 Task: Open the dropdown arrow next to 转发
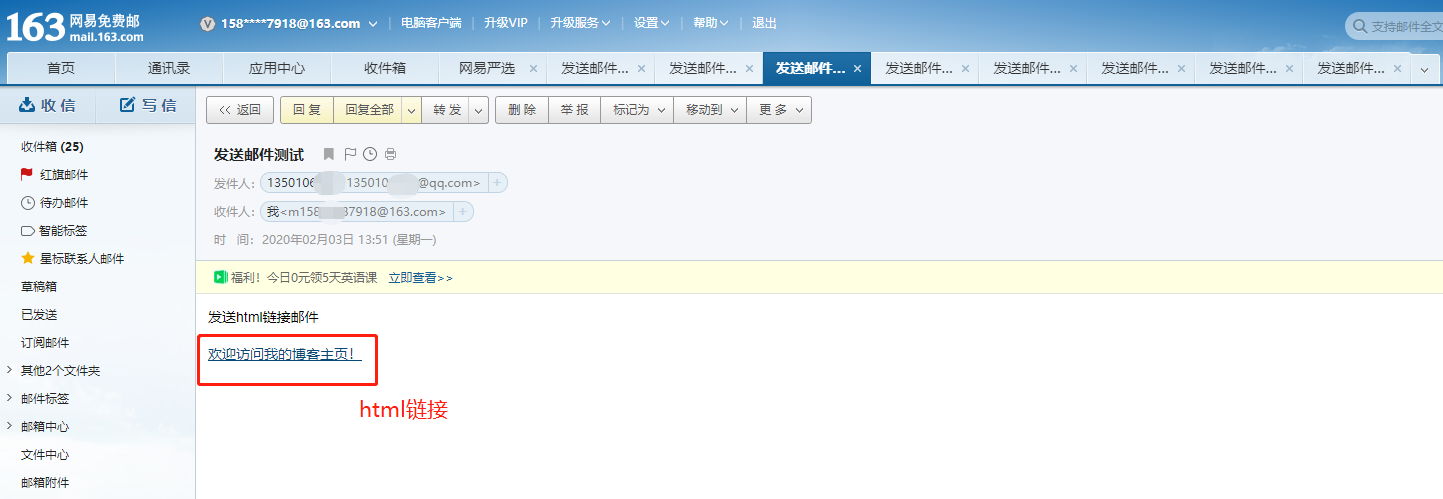pyautogui.click(x=479, y=110)
